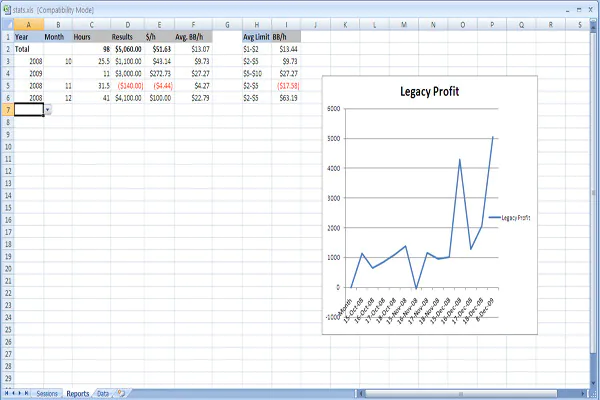Select the $63.19 cell

[x=286, y=98]
